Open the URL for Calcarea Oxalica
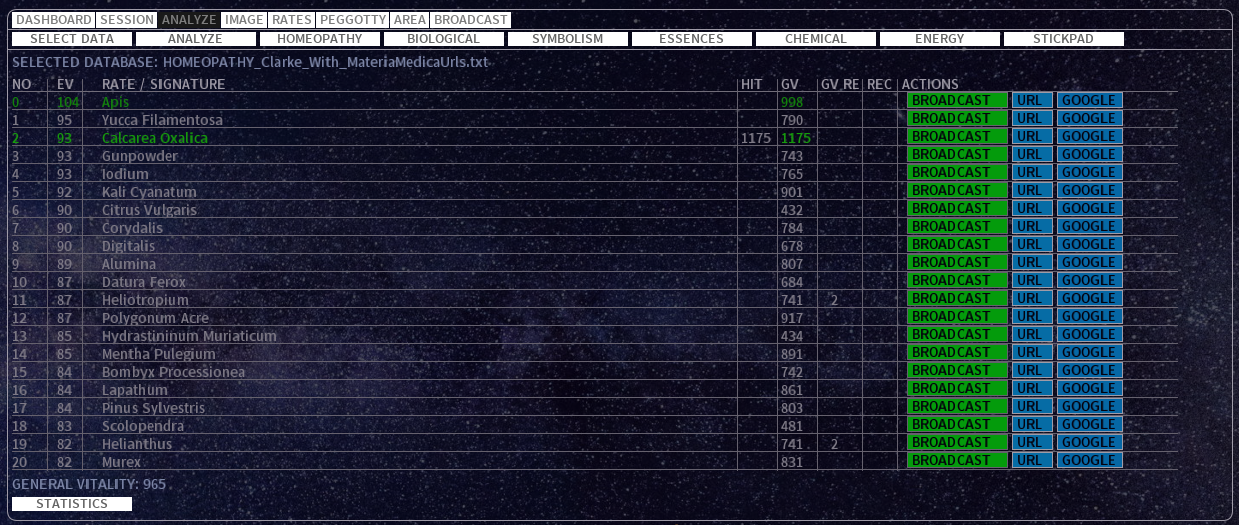The image size is (1239, 525). click(x=1029, y=136)
